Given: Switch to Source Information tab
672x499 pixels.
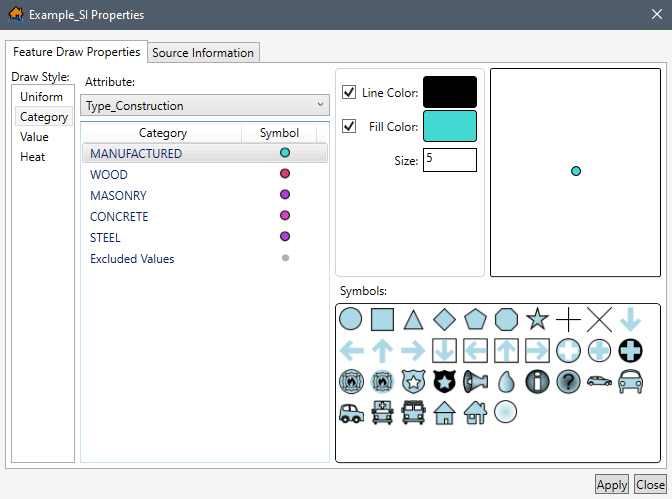Looking at the screenshot, I should [203, 53].
